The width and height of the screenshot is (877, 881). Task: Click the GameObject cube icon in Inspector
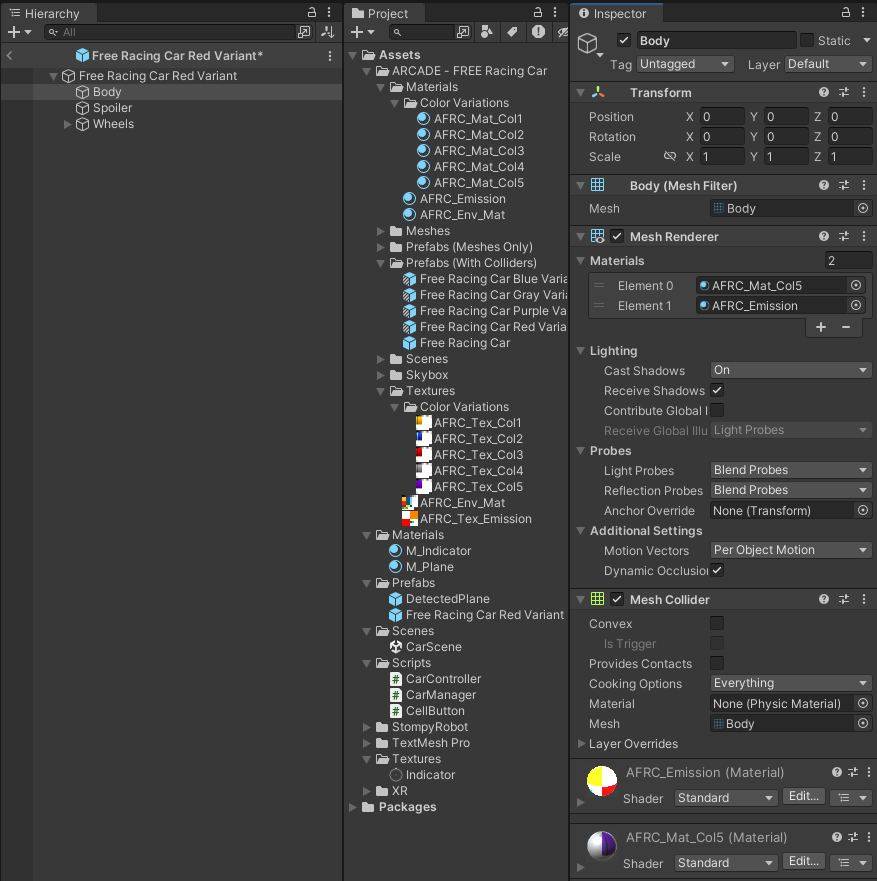(588, 43)
